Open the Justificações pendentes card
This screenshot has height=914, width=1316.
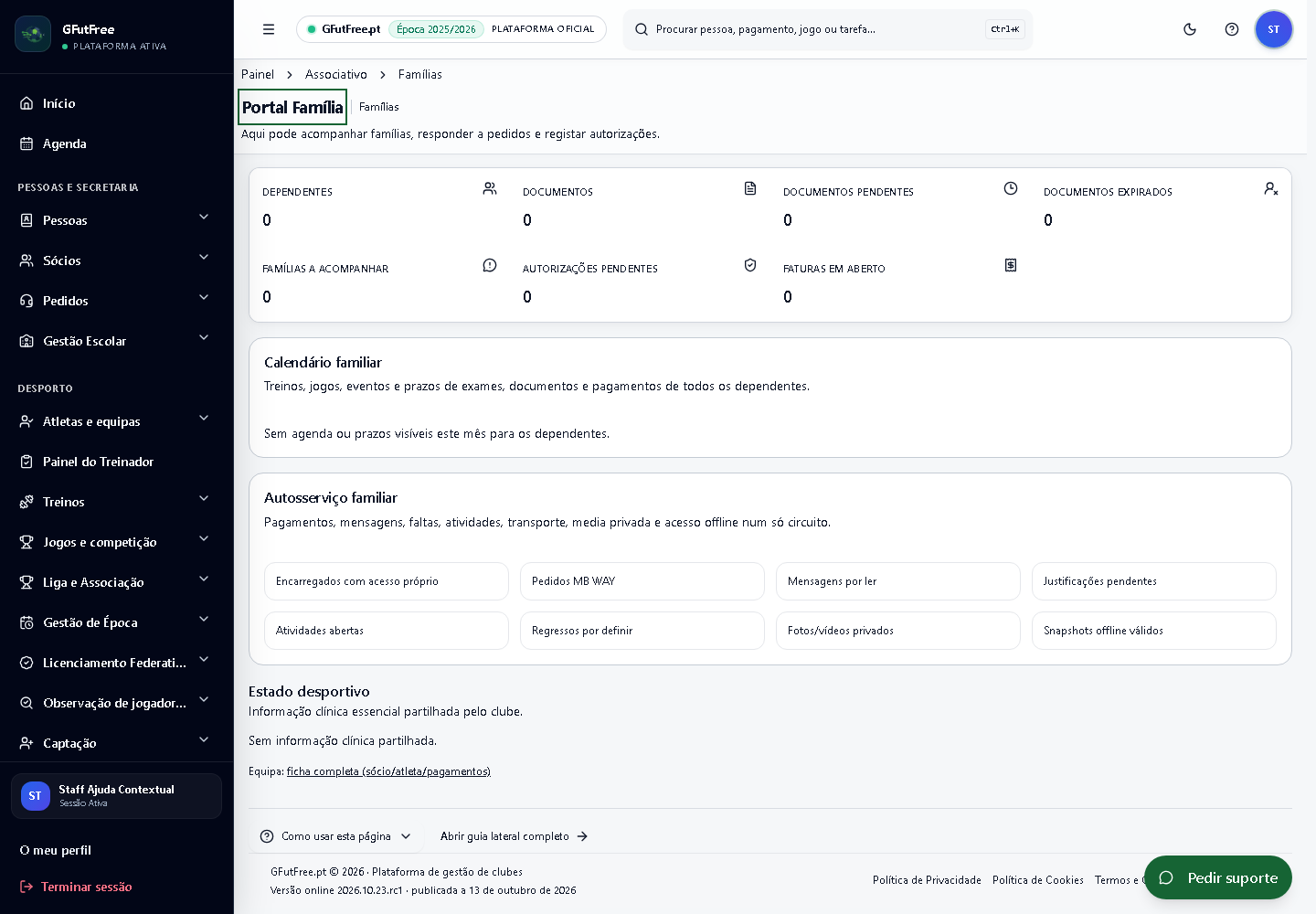(1154, 581)
